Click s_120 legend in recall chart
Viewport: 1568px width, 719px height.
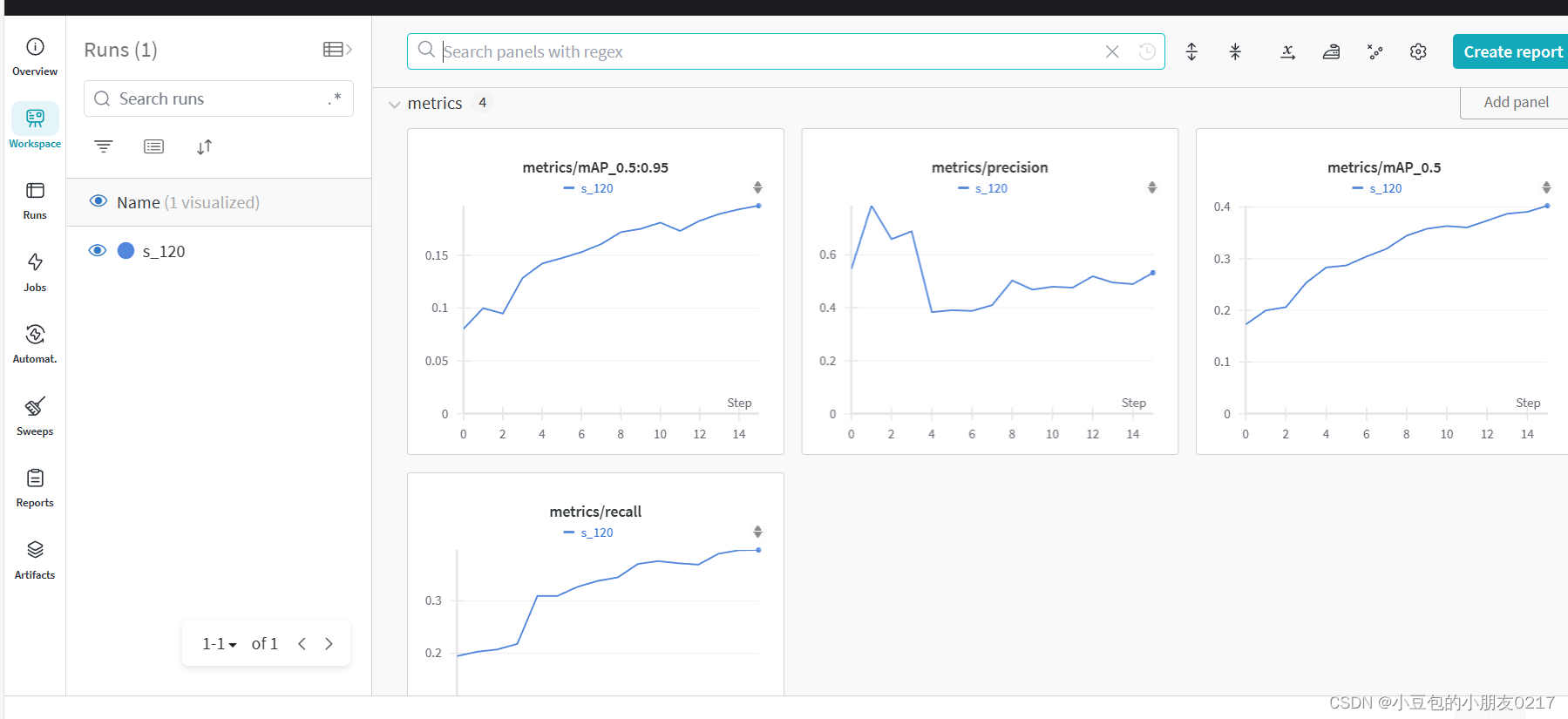coord(588,532)
